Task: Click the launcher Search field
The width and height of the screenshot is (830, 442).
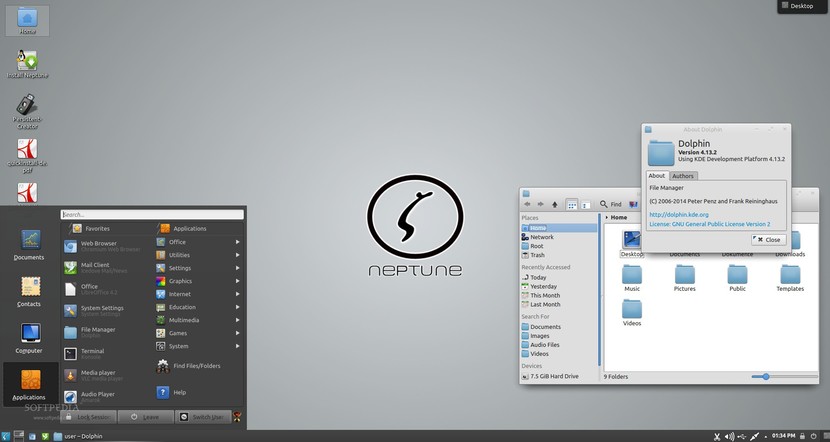Action: (x=152, y=214)
